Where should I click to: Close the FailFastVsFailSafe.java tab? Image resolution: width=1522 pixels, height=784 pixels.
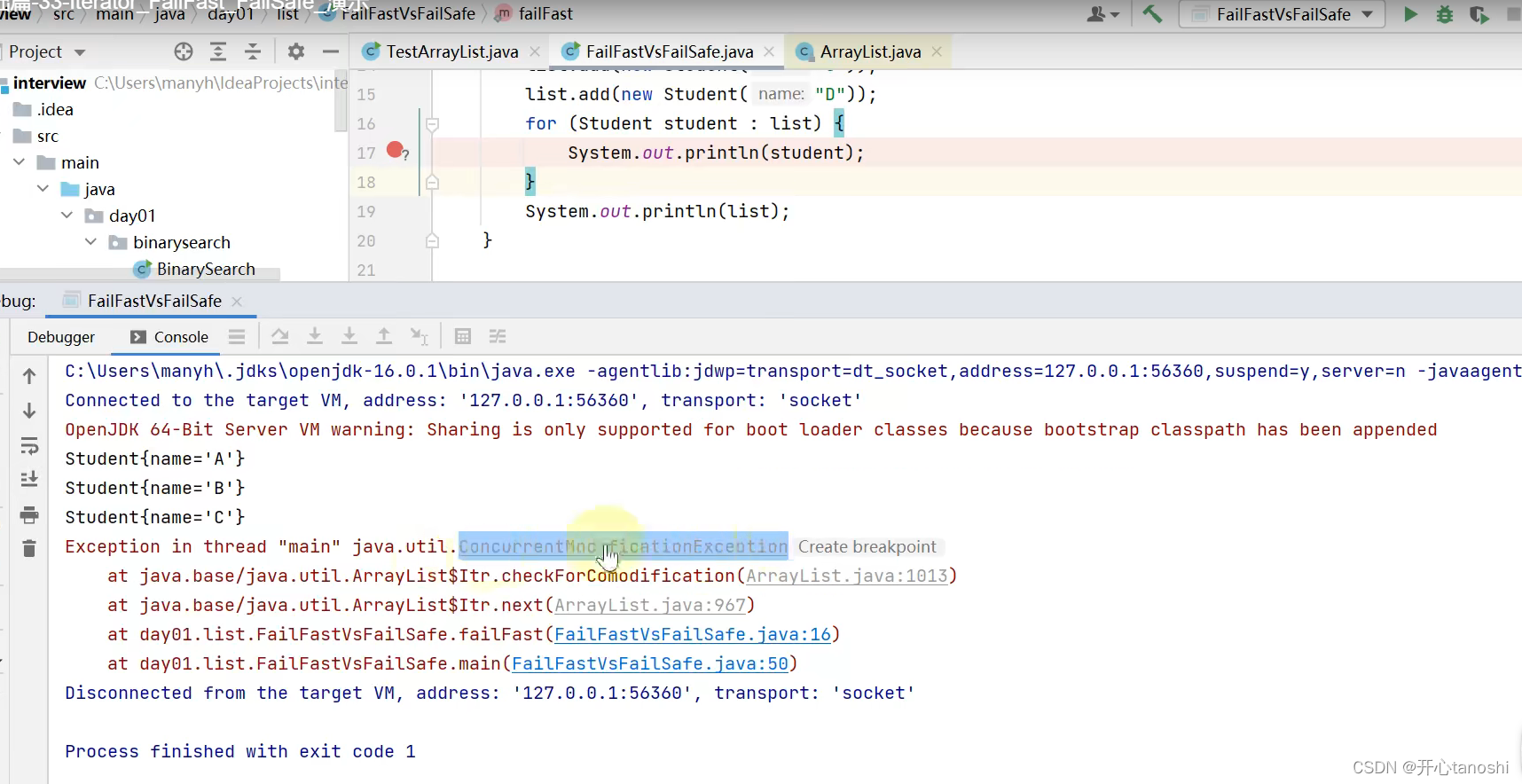click(x=769, y=51)
